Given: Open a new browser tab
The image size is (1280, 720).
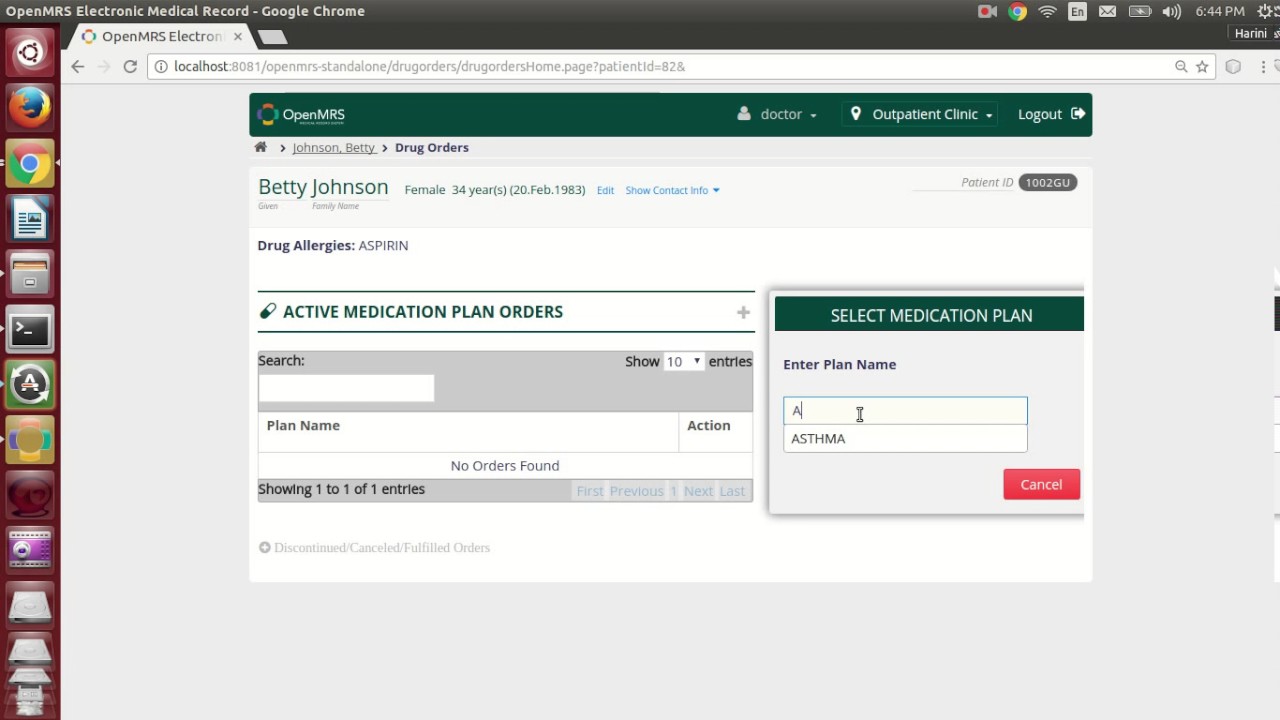Looking at the screenshot, I should click(272, 37).
